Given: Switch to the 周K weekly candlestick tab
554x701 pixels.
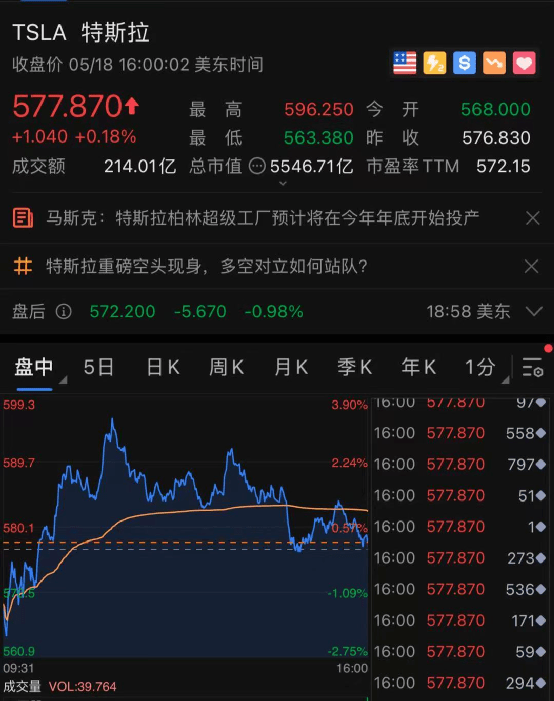Looking at the screenshot, I should click(227, 367).
